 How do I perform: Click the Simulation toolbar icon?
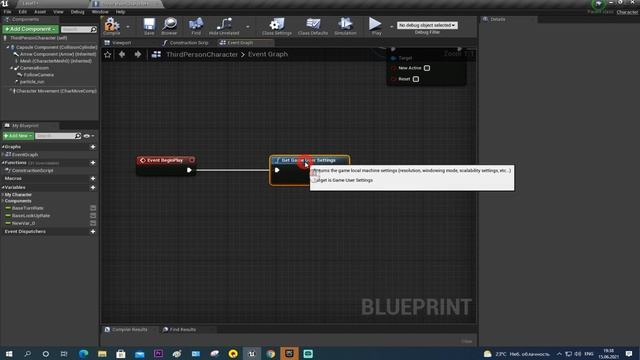pos(345,24)
